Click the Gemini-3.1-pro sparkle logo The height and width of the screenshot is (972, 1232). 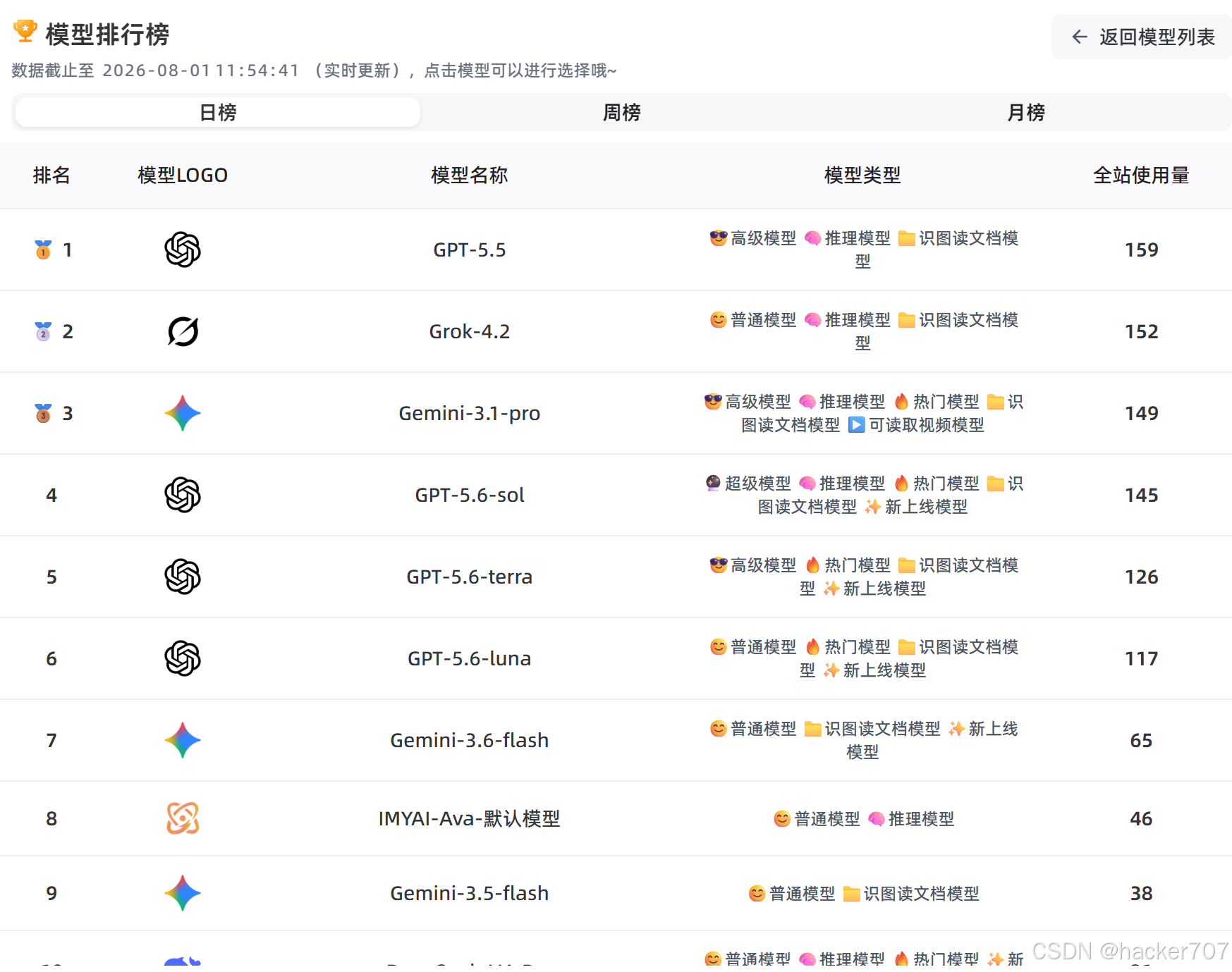(183, 413)
